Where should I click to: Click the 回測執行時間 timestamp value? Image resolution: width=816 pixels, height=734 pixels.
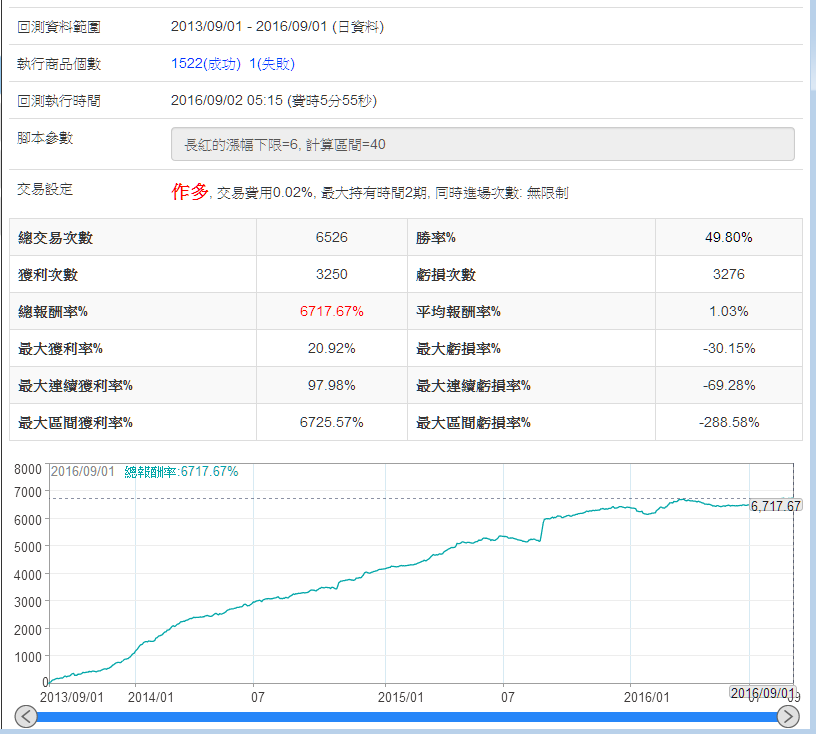[274, 101]
